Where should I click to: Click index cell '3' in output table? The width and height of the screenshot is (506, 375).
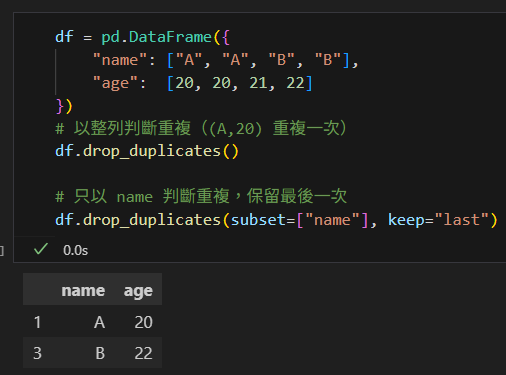click(37, 353)
